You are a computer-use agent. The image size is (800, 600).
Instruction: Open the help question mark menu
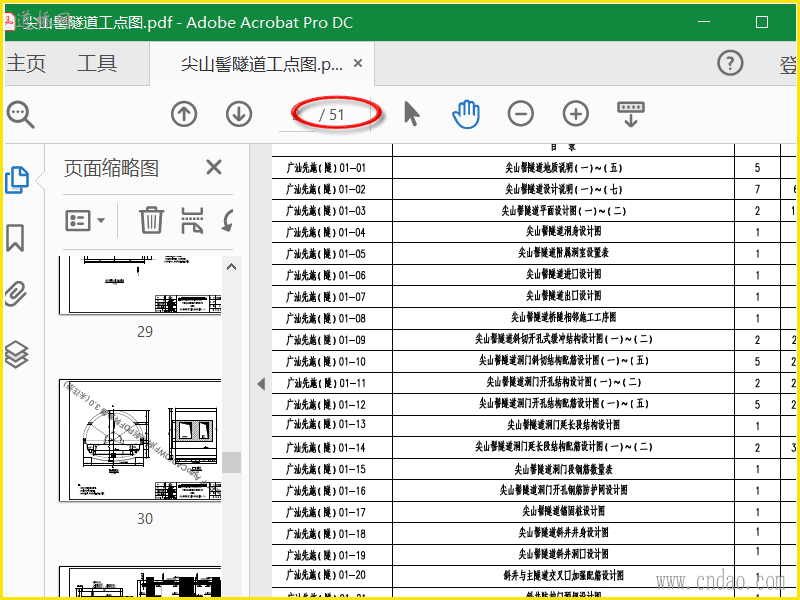point(730,63)
